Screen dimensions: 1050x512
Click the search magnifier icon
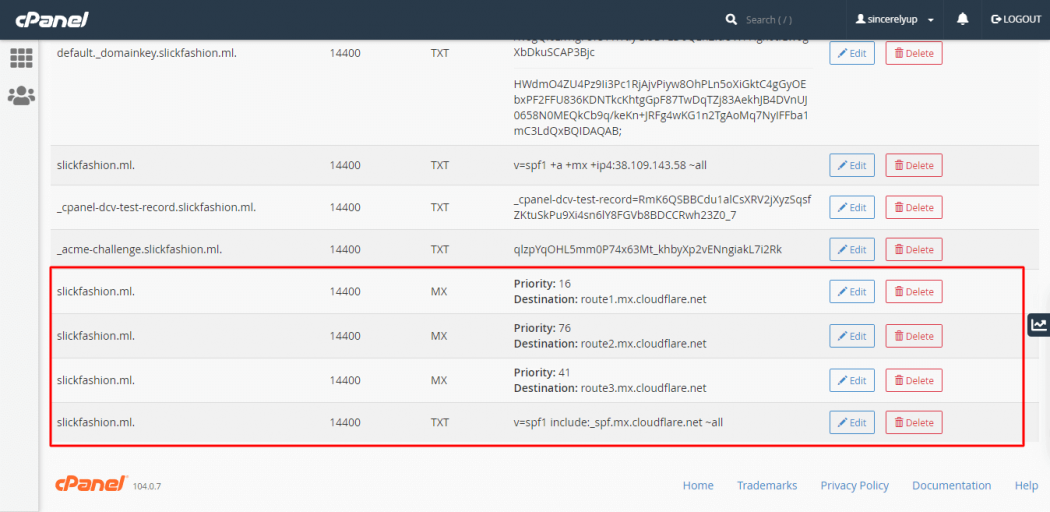click(x=731, y=19)
